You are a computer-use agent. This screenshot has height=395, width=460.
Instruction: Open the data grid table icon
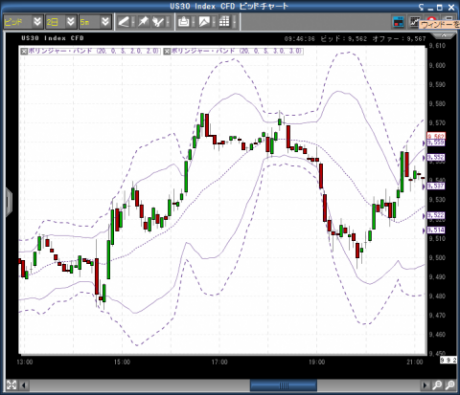tap(224, 22)
